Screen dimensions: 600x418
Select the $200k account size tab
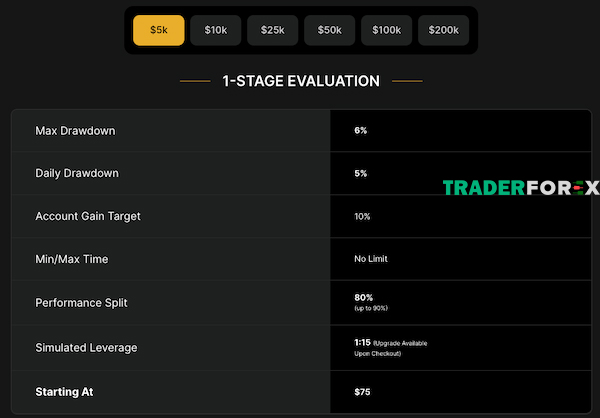tap(443, 31)
